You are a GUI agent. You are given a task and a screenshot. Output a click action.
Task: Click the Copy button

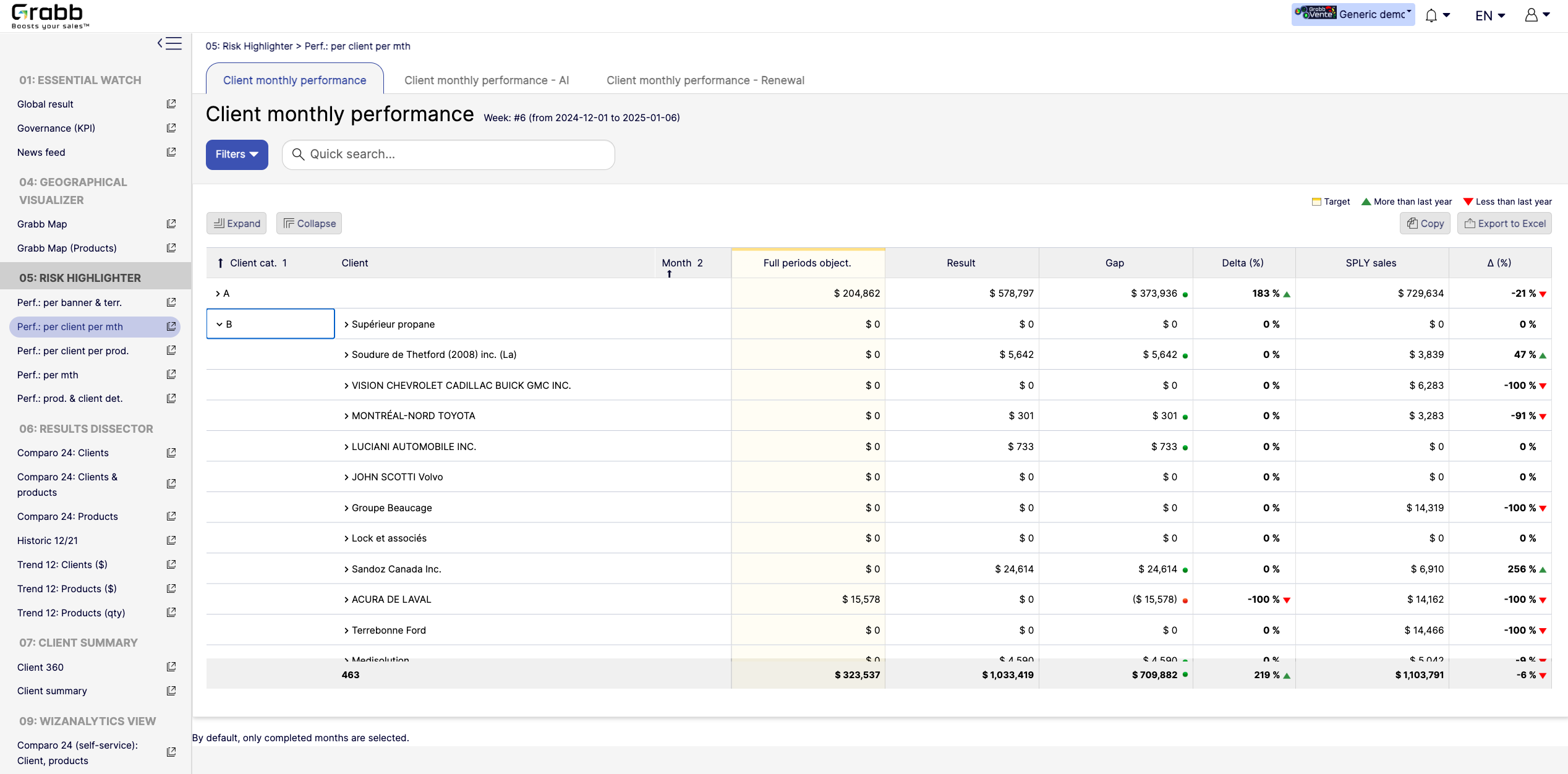point(1425,224)
